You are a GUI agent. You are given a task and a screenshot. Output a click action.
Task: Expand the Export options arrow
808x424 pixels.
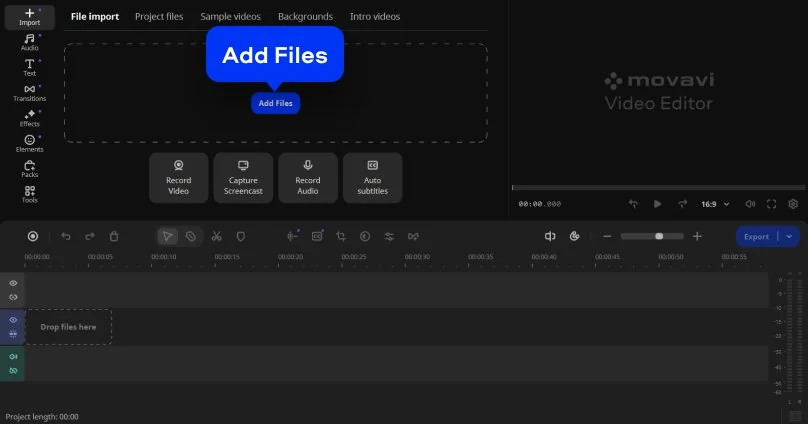point(790,236)
